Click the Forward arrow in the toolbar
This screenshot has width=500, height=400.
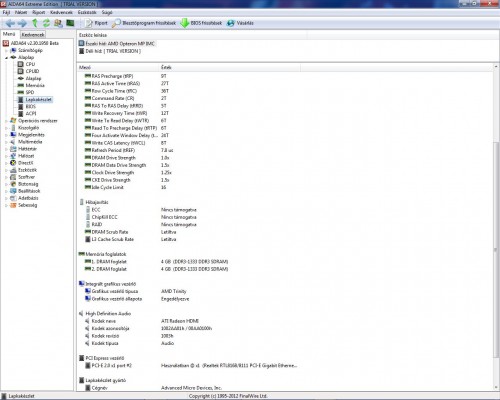22,23
